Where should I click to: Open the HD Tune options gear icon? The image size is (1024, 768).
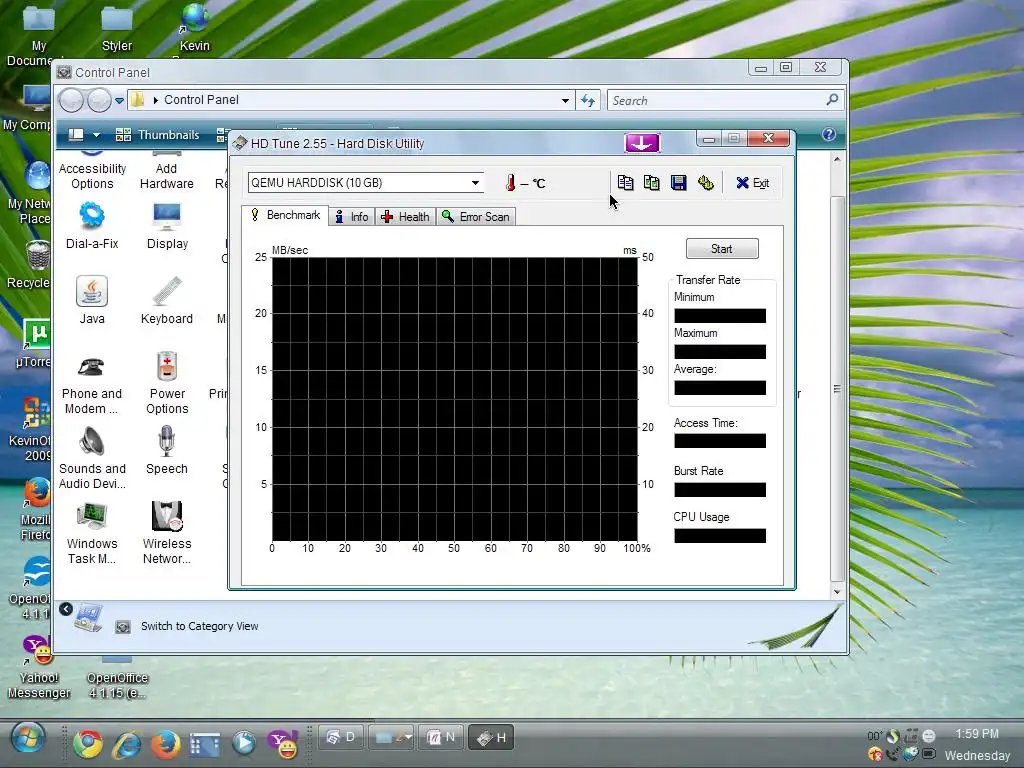705,183
